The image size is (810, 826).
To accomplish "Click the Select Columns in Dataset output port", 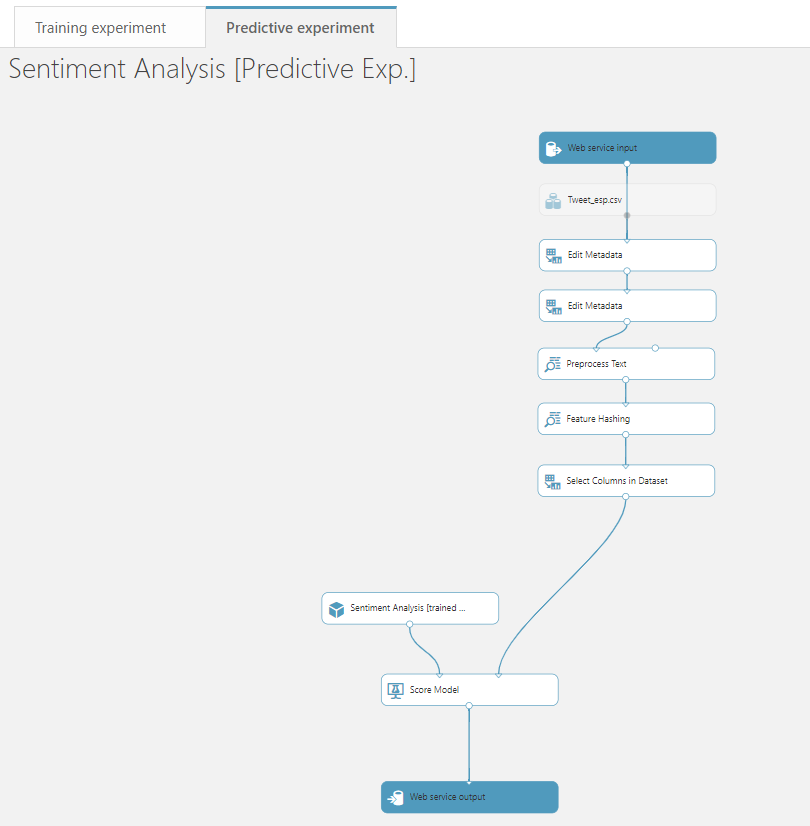I will pos(627,497).
